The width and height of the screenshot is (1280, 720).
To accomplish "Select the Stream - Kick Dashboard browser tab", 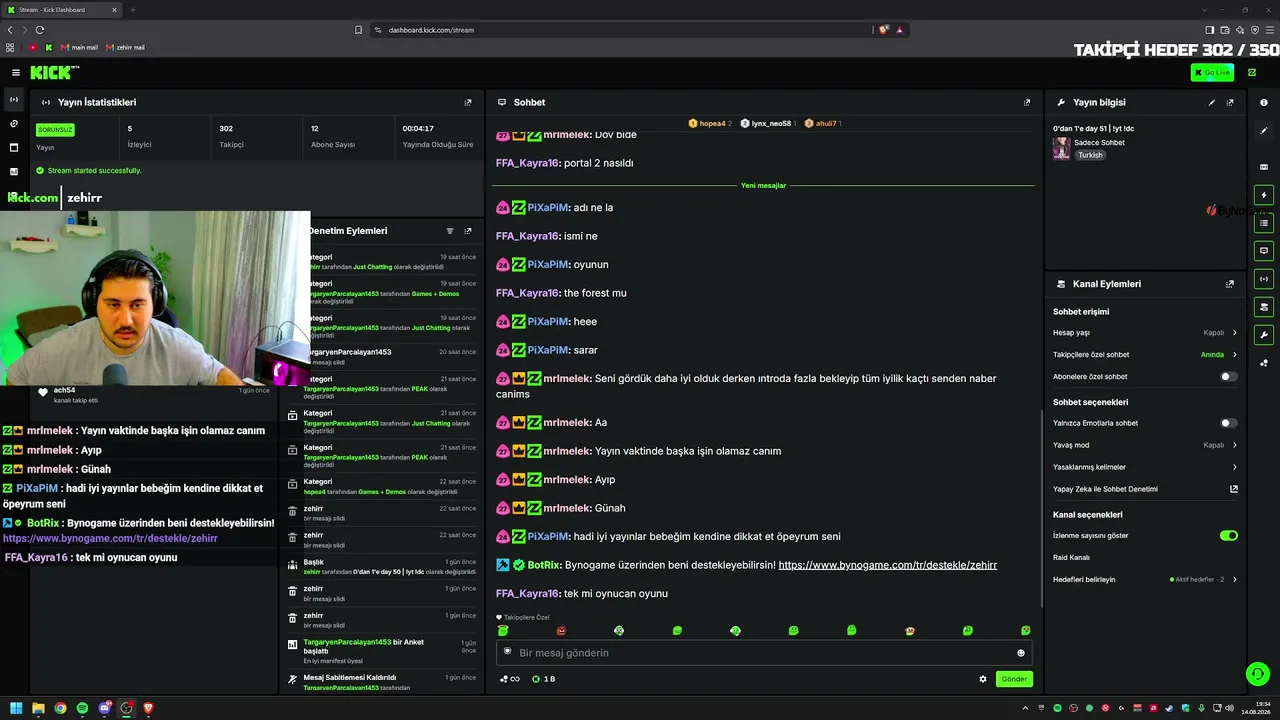I will [60, 10].
